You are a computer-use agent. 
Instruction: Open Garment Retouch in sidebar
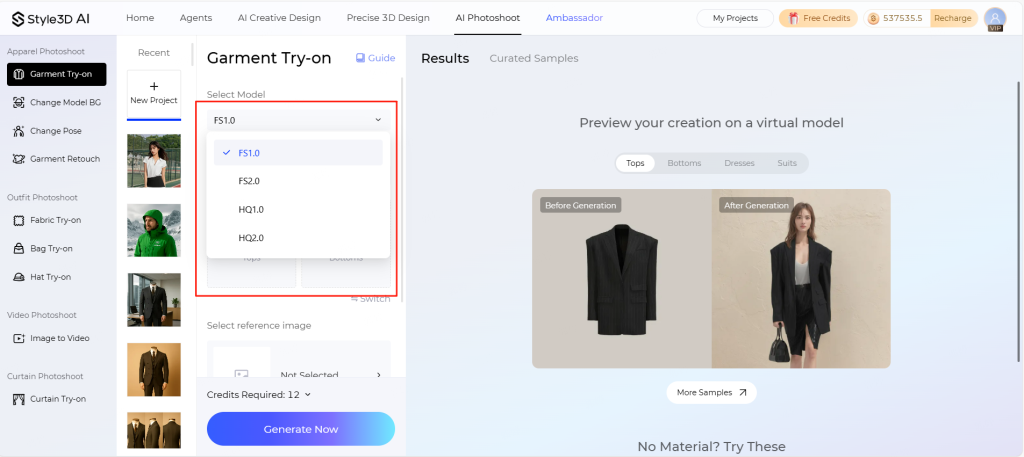pos(56,159)
